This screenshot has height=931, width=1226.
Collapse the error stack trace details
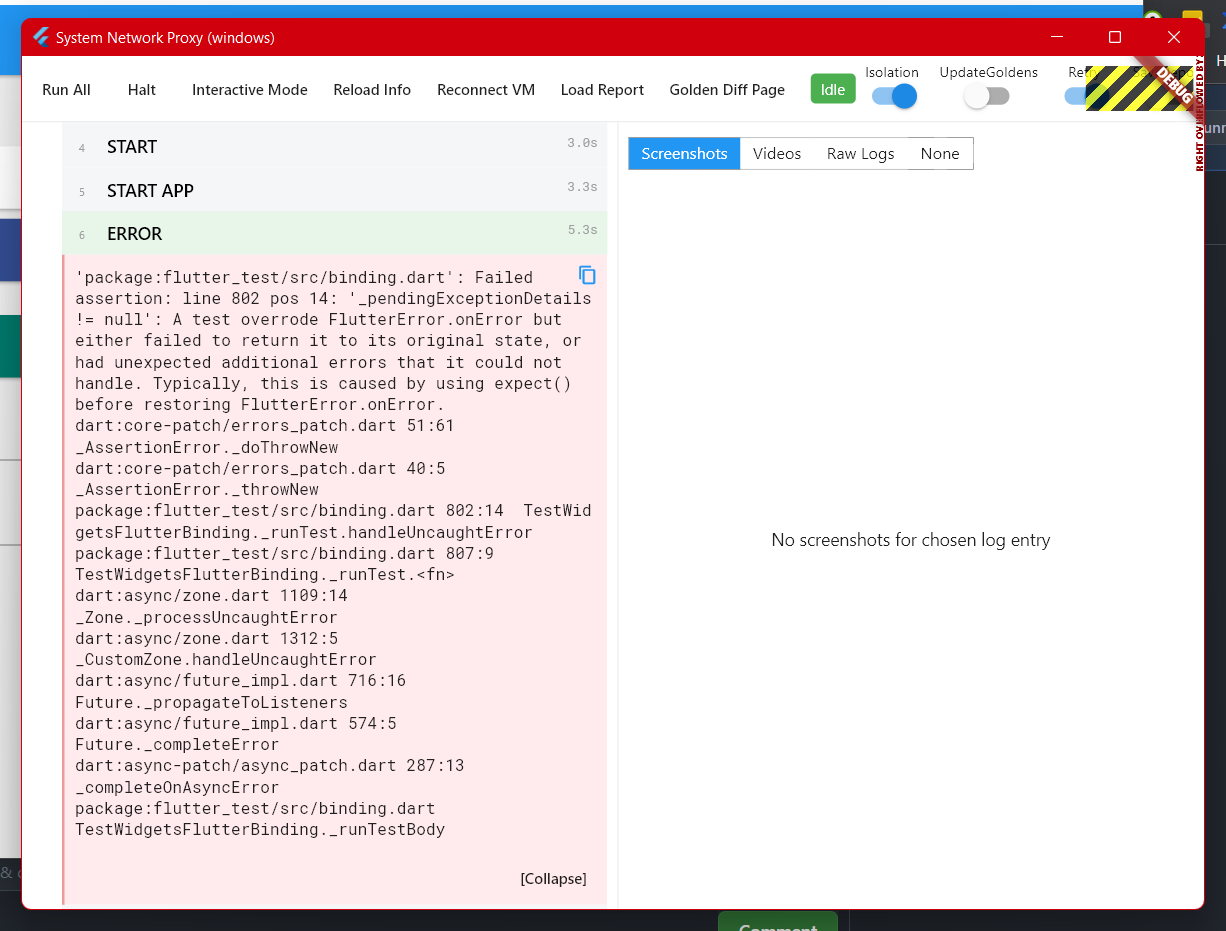(552, 878)
